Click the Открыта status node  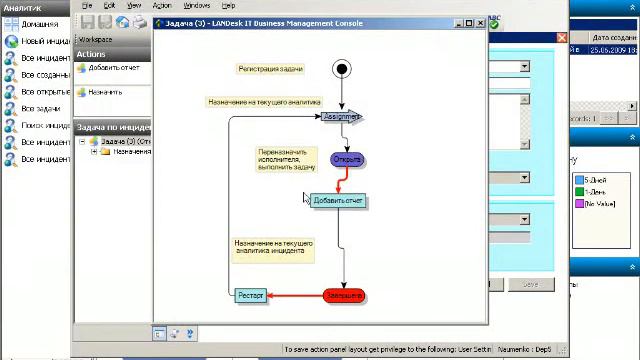[x=347, y=159]
